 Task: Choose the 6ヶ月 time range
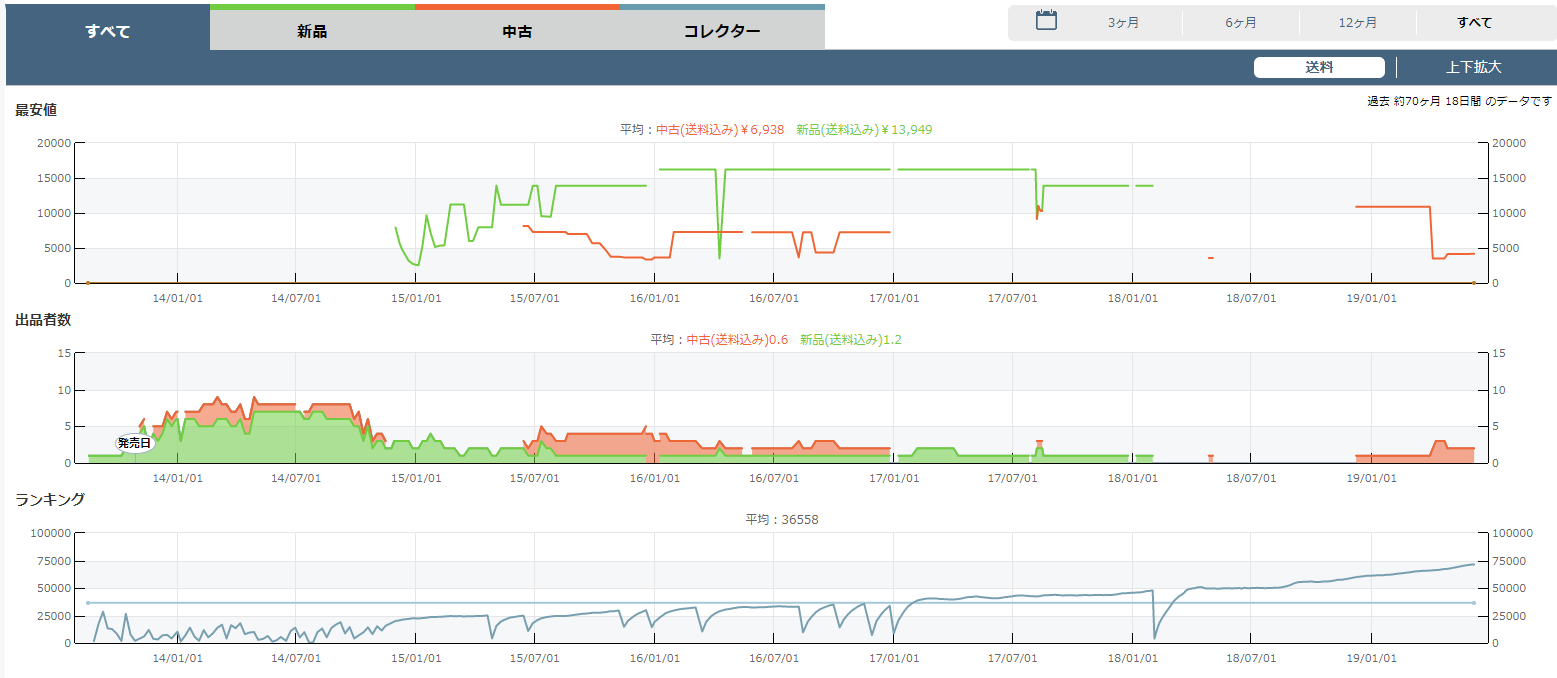pos(1241,23)
